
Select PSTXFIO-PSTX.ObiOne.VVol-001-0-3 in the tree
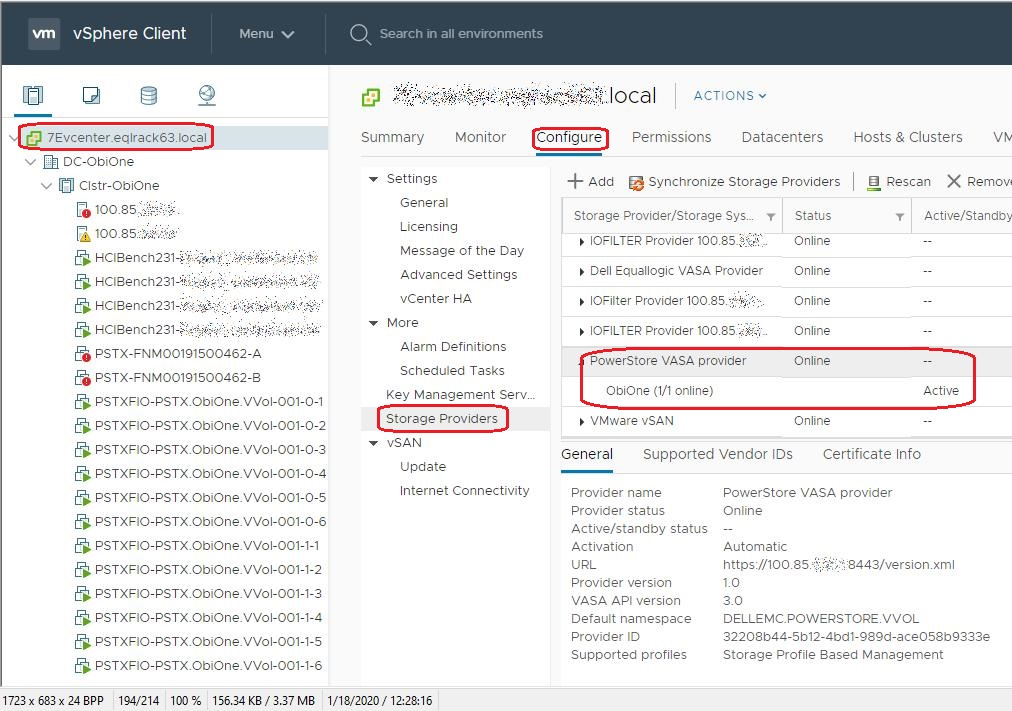pyautogui.click(x=210, y=450)
